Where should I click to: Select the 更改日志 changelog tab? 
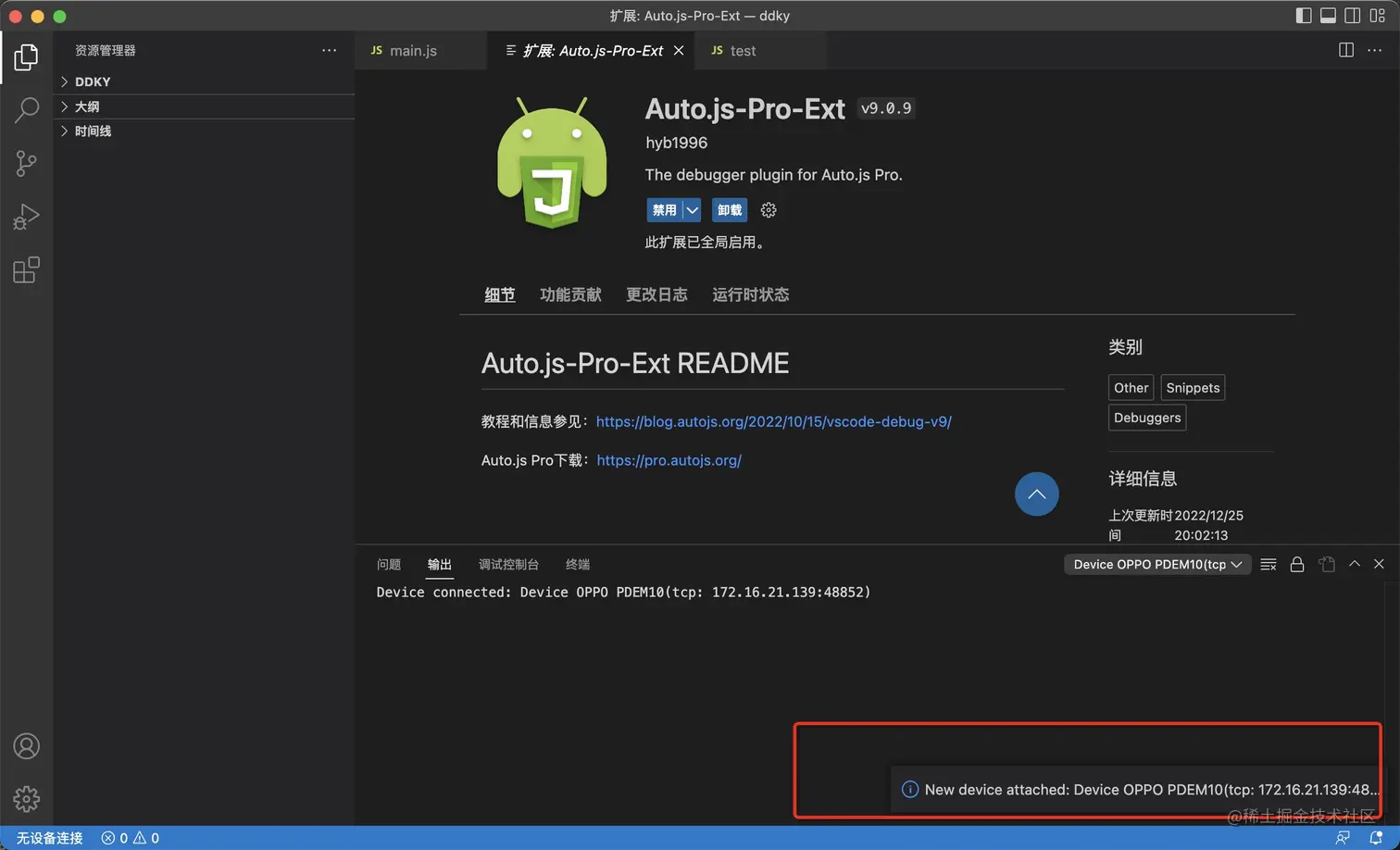[x=656, y=294]
